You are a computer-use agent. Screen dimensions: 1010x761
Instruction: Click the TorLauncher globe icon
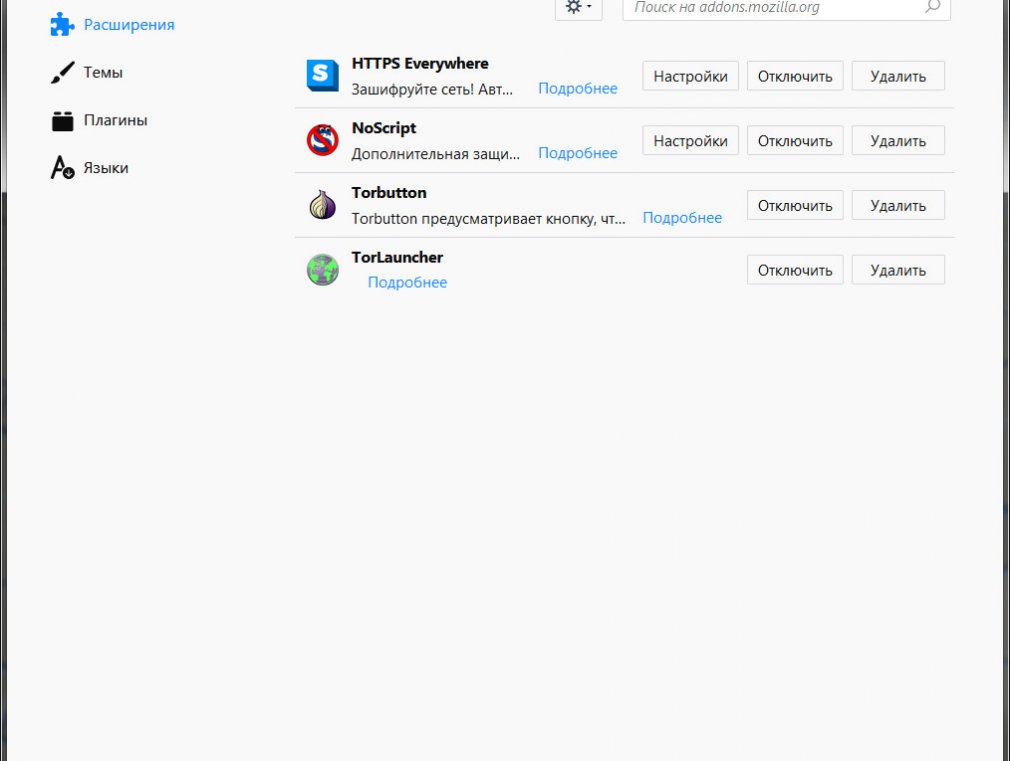[x=322, y=269]
